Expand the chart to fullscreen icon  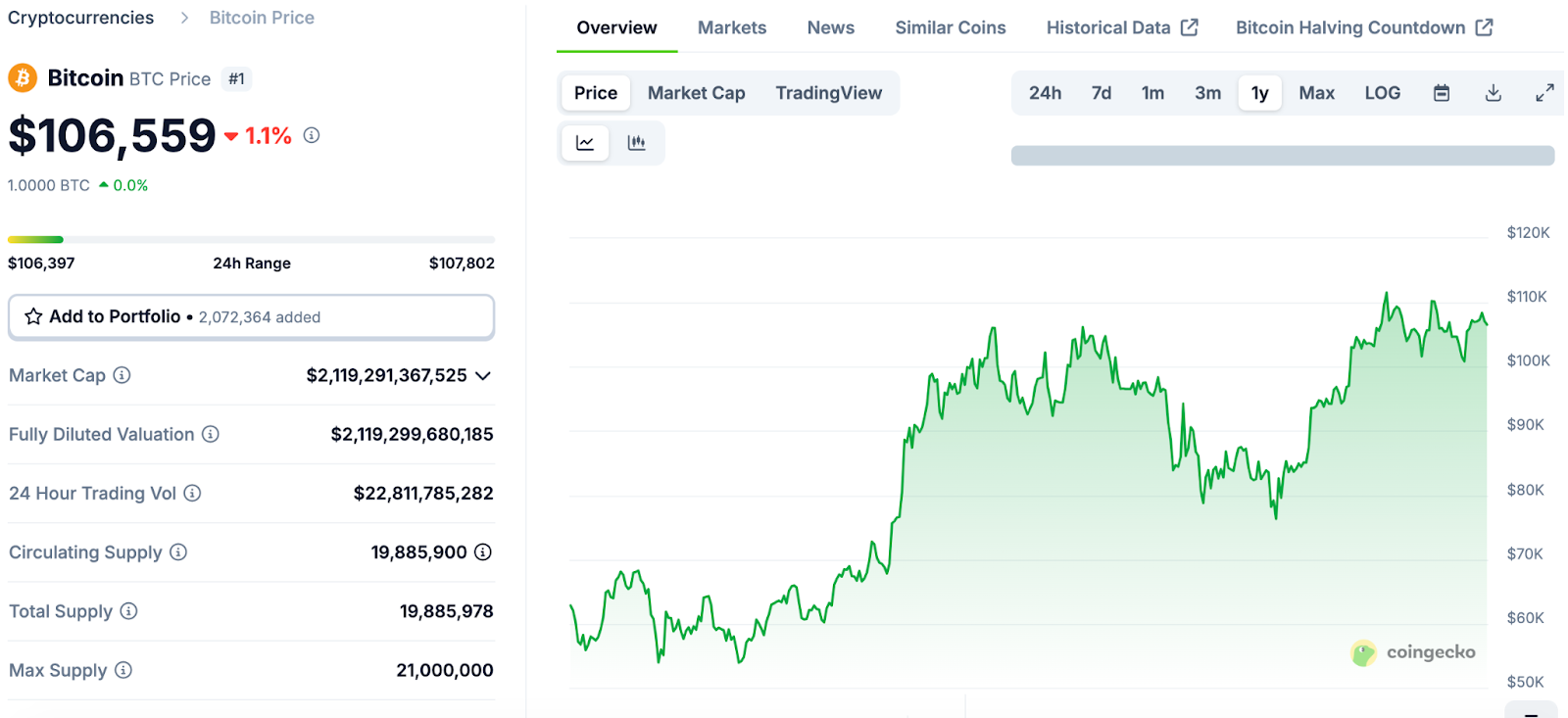tap(1544, 93)
